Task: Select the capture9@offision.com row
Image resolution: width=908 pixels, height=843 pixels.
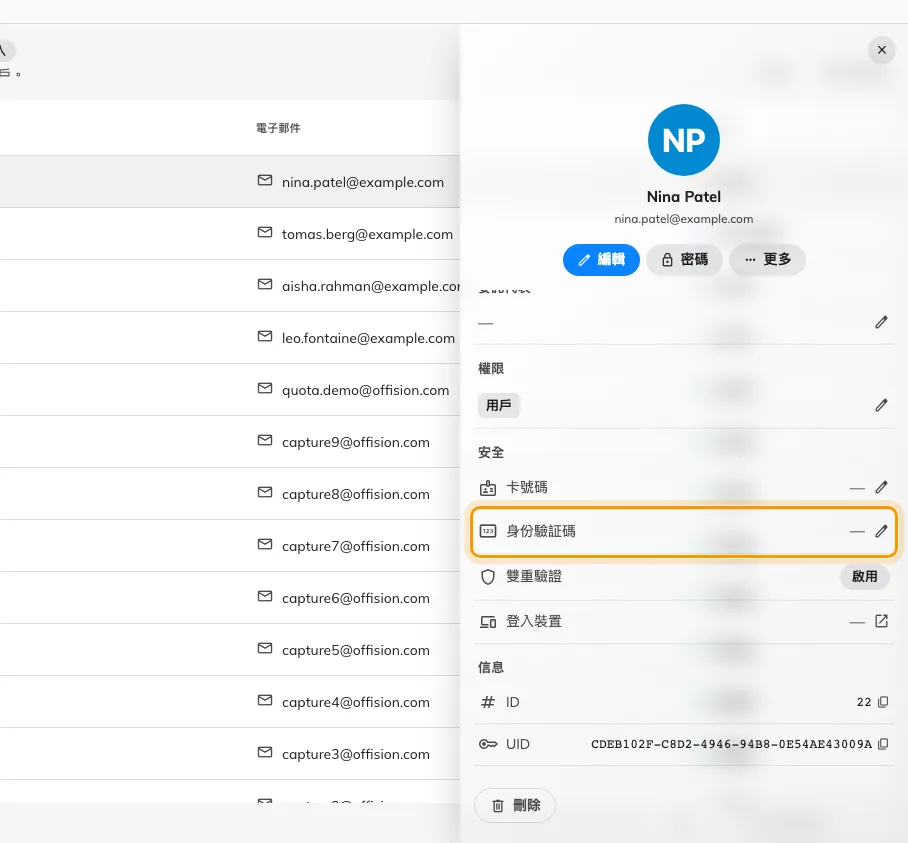Action: pyautogui.click(x=230, y=442)
